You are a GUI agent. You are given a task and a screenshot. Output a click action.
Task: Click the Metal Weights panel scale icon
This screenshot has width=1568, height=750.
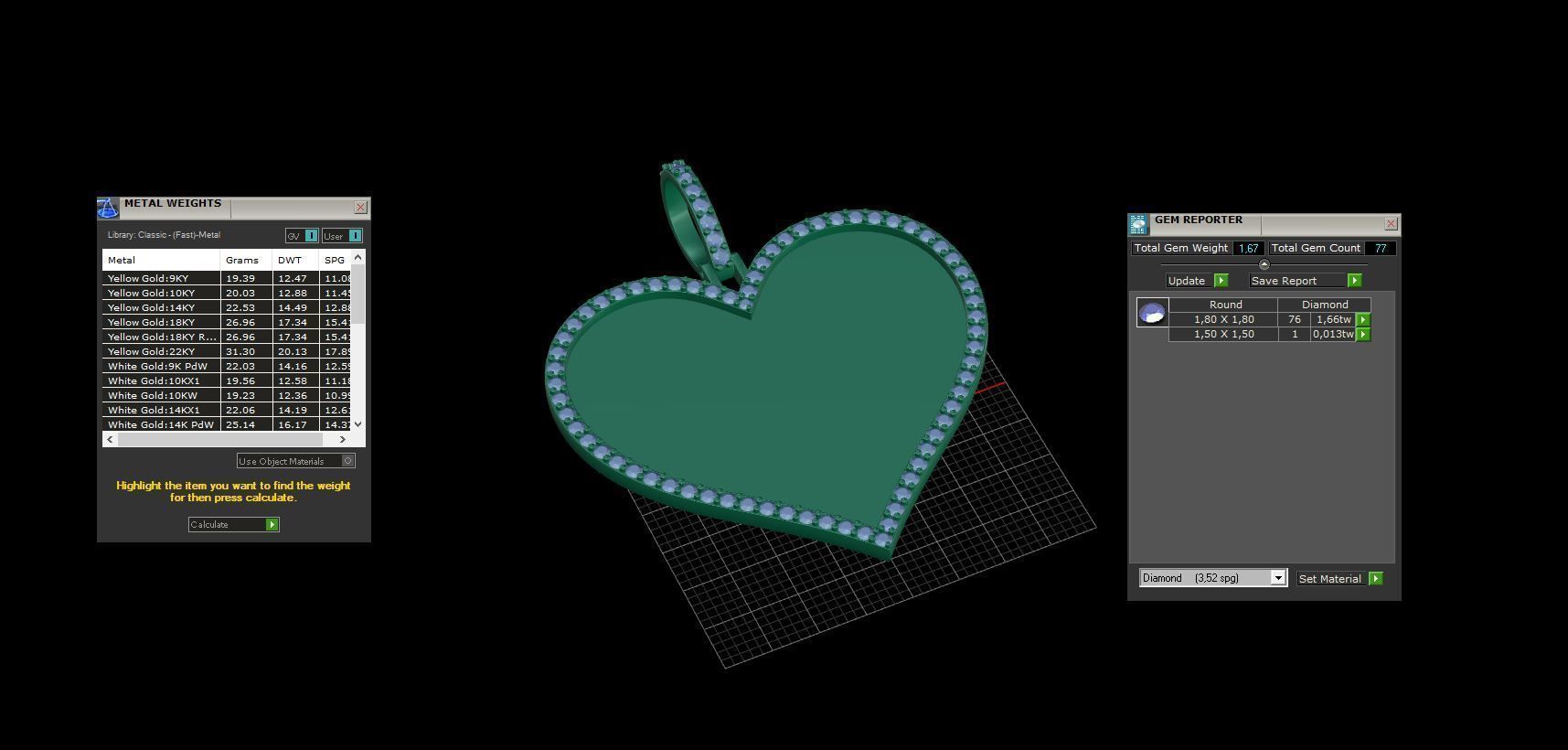point(108,209)
